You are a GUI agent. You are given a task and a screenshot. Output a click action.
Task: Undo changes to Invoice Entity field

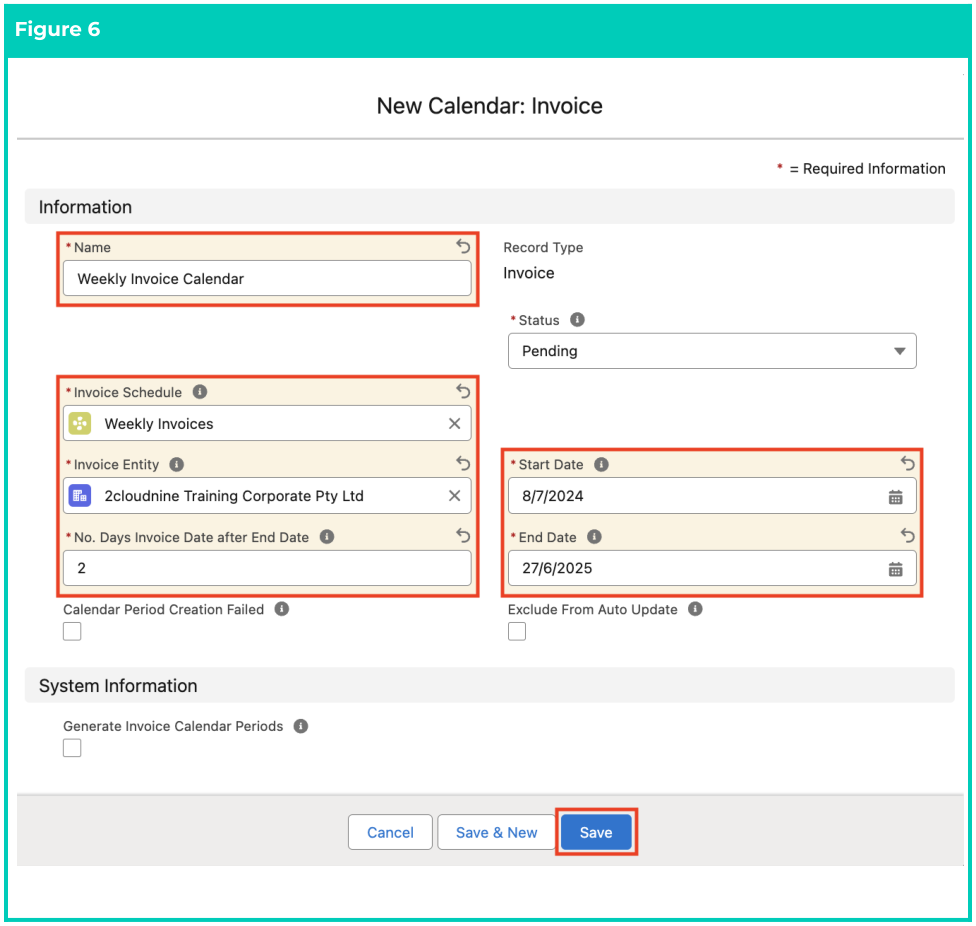pyautogui.click(x=463, y=464)
